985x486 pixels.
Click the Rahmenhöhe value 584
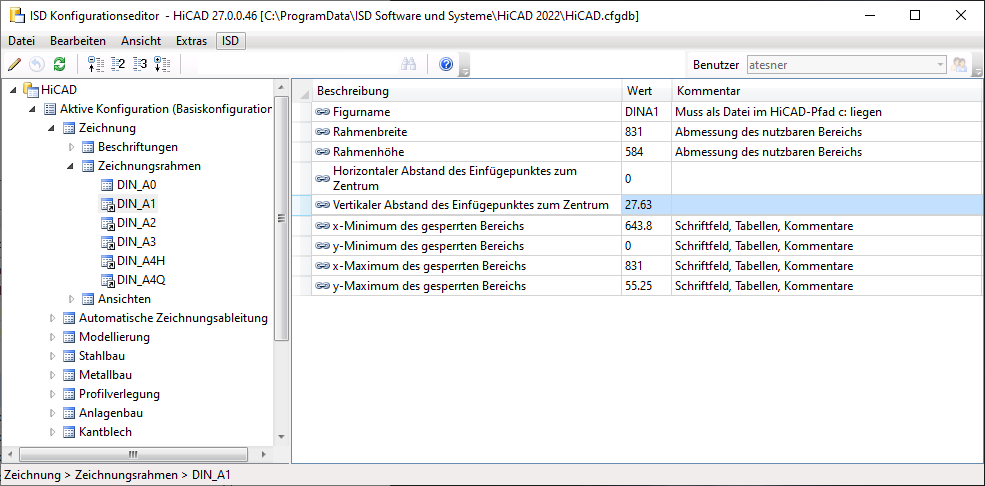(x=647, y=152)
